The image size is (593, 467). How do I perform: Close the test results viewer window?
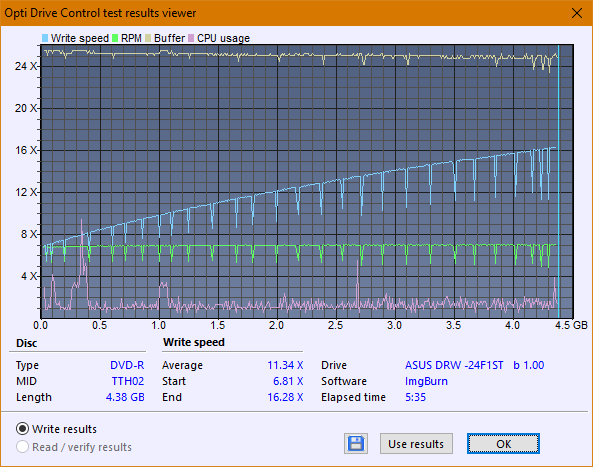pos(577,13)
